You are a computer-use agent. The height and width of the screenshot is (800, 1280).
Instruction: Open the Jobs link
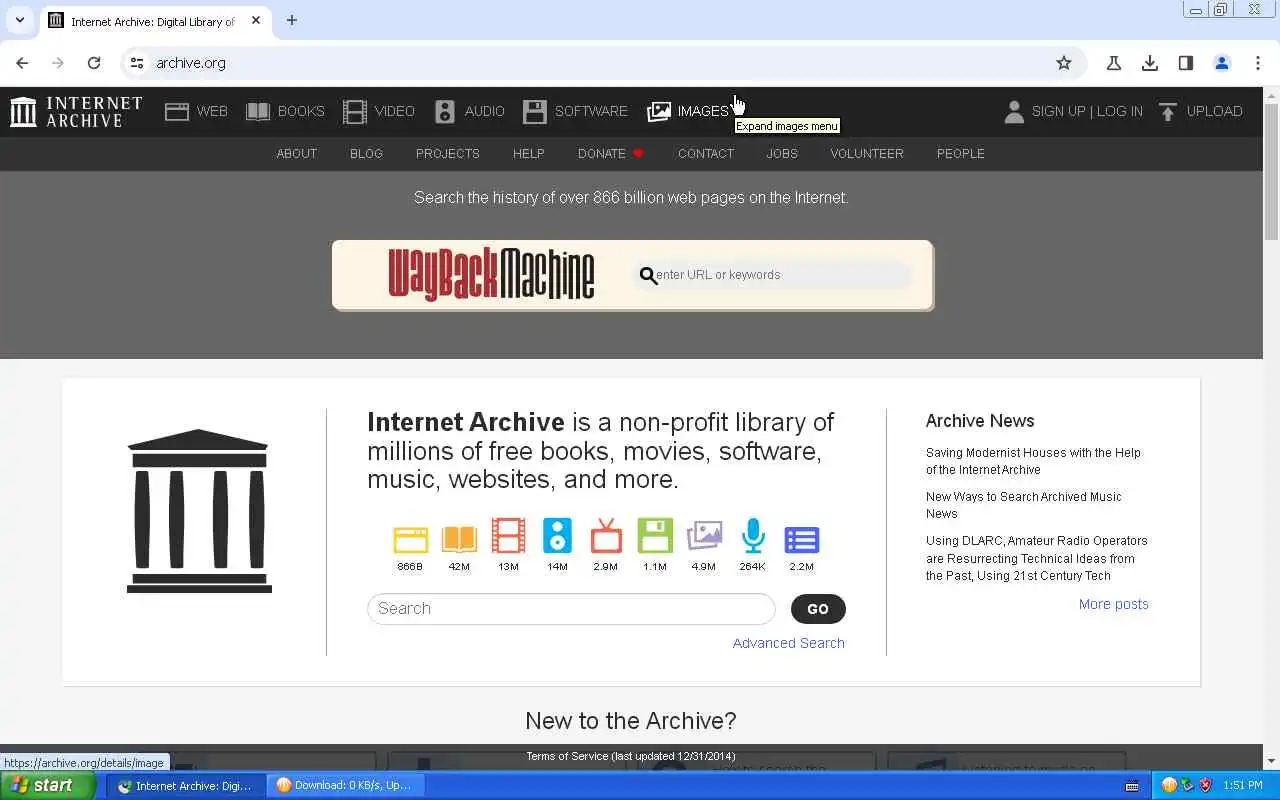782,153
